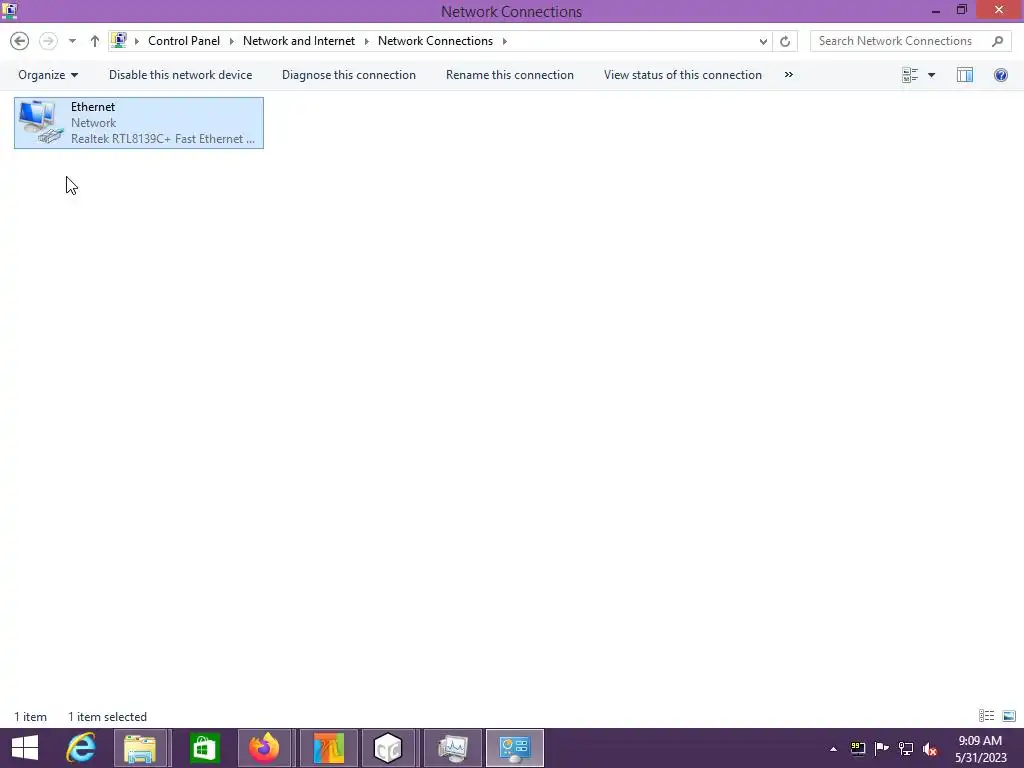Launch Internet Explorer from taskbar
This screenshot has width=1024, height=768.
pyautogui.click(x=81, y=748)
